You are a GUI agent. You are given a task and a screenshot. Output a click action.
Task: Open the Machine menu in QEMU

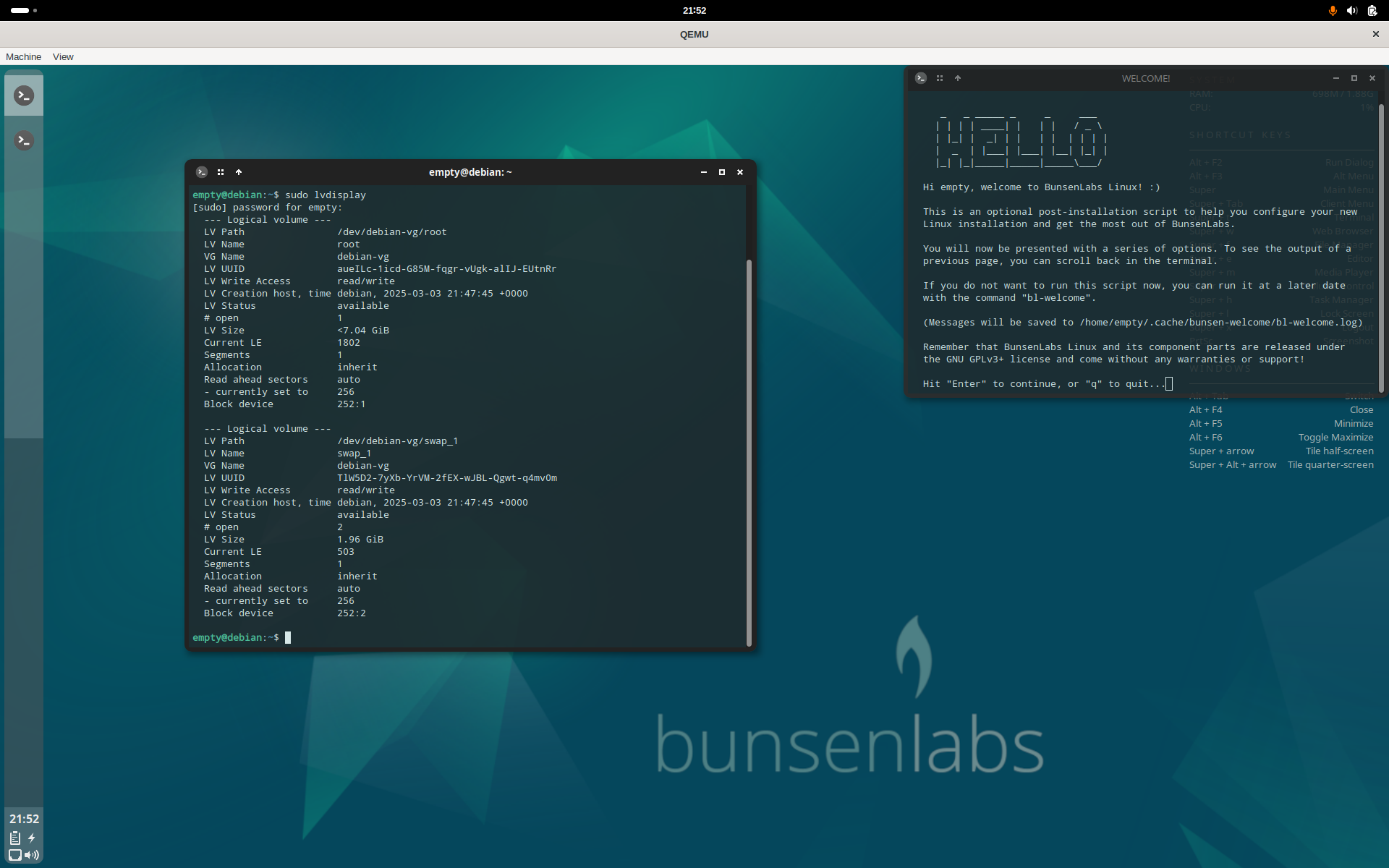coord(23,56)
